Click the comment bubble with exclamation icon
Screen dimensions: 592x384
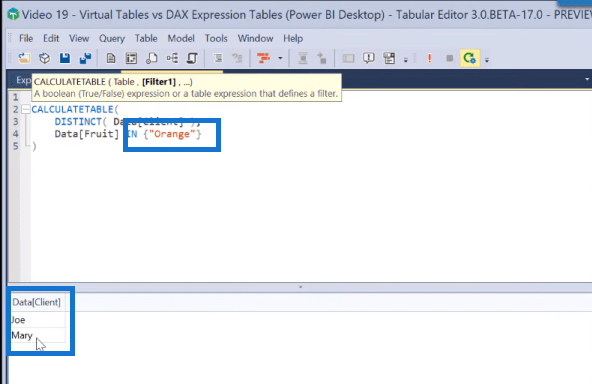(x=368, y=58)
